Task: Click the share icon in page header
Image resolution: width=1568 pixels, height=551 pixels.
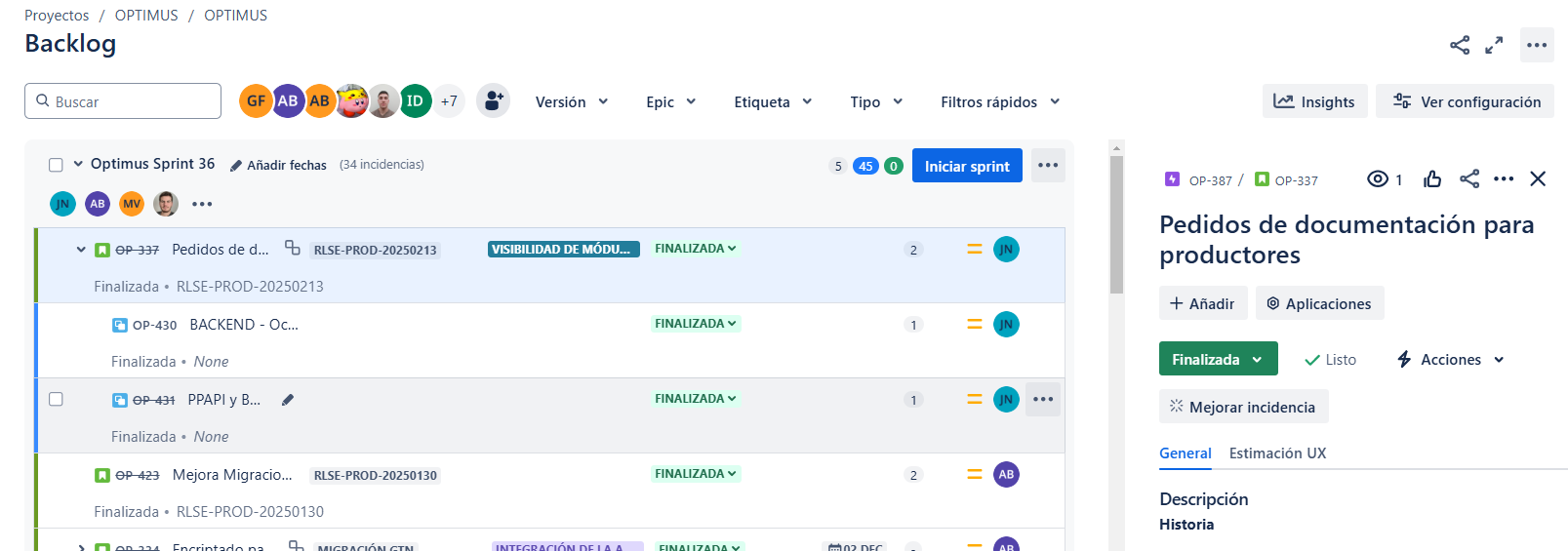Action: tap(1460, 45)
